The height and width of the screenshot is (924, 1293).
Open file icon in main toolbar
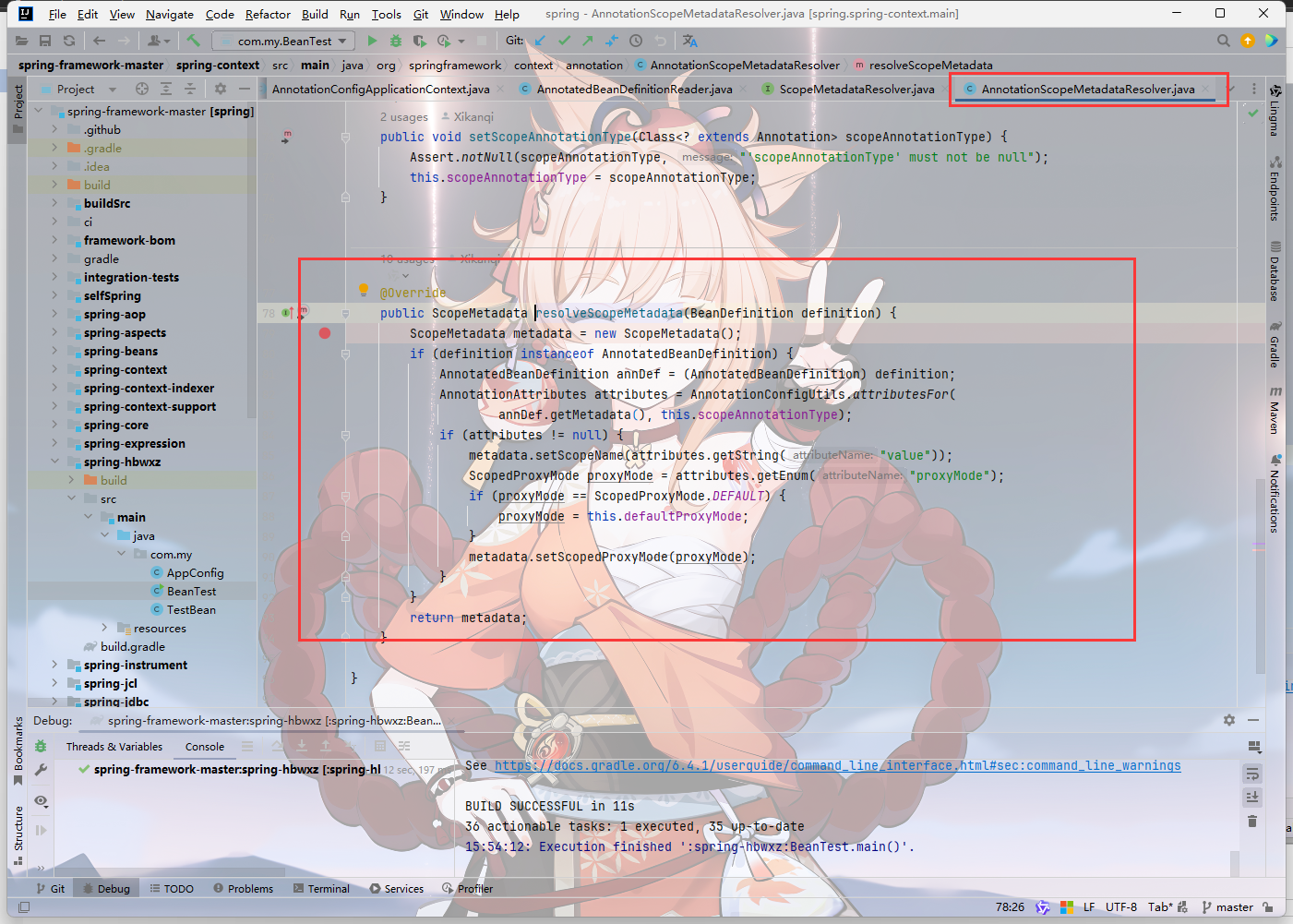pyautogui.click(x=21, y=41)
